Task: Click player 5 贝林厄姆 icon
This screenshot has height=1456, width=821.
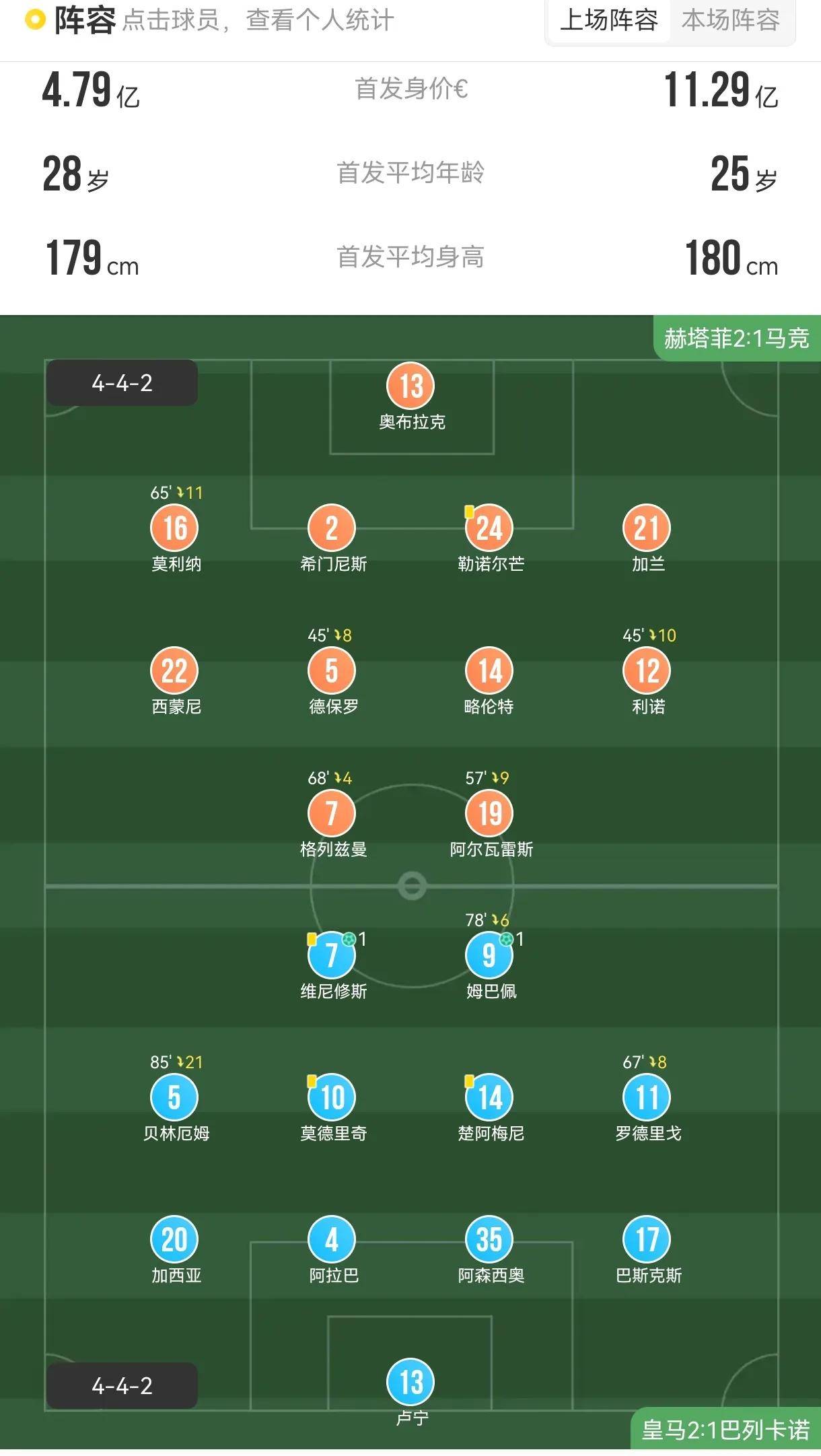Action: pyautogui.click(x=174, y=1097)
